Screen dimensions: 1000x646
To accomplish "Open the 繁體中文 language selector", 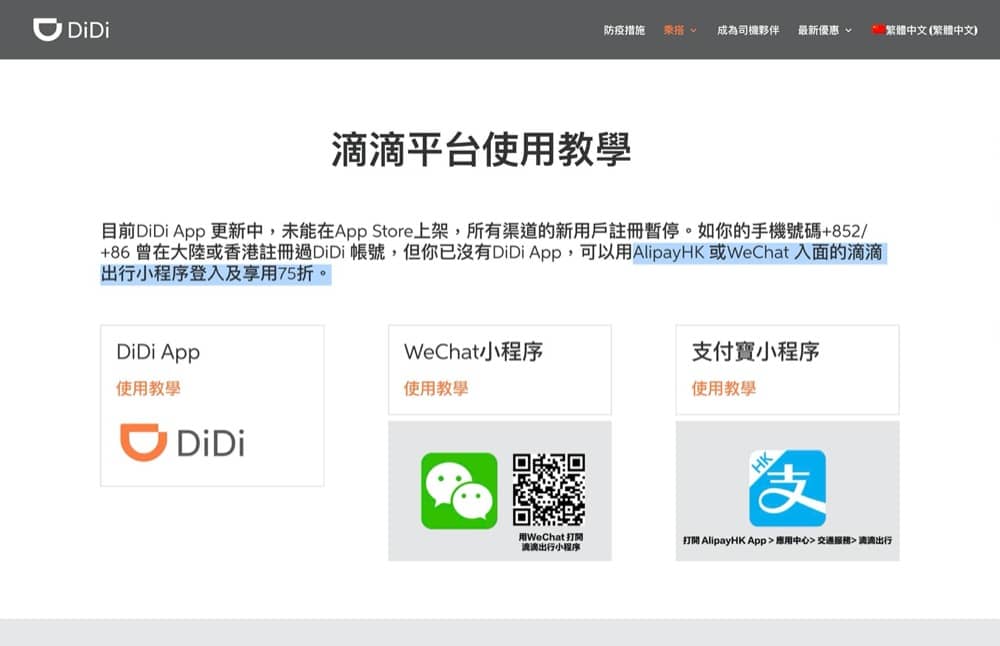I will click(925, 30).
